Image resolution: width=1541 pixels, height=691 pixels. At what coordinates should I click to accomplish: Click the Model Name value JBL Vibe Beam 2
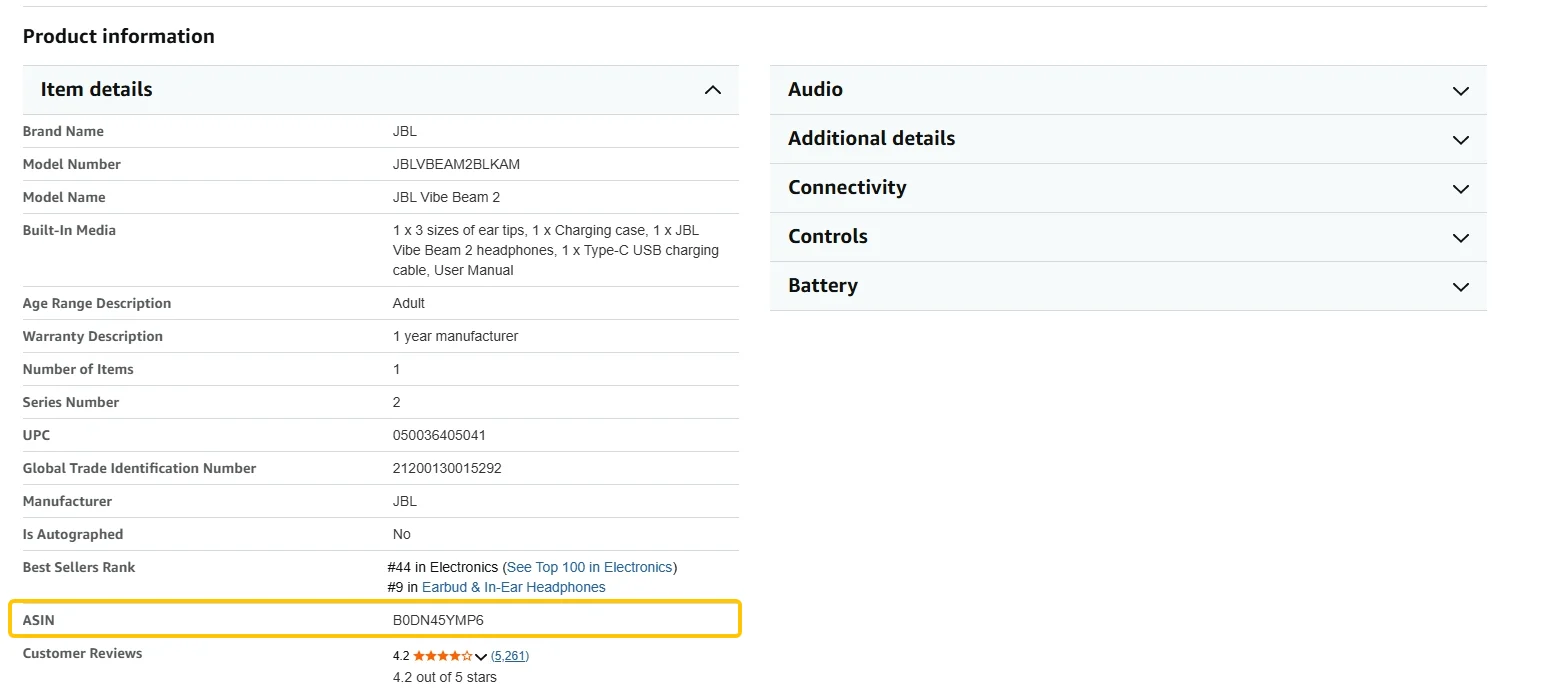[x=446, y=197]
